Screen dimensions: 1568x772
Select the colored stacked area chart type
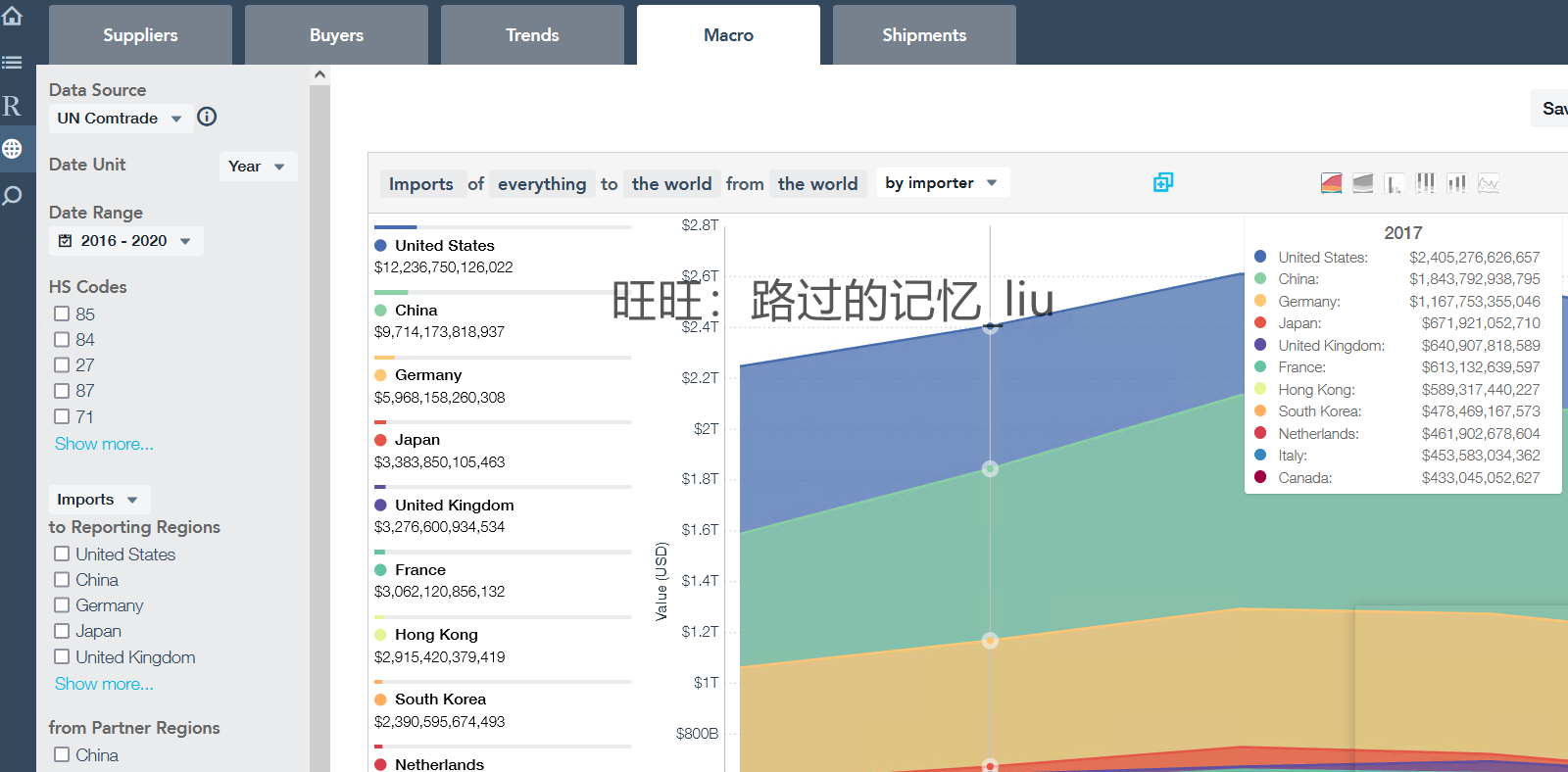point(1331,183)
